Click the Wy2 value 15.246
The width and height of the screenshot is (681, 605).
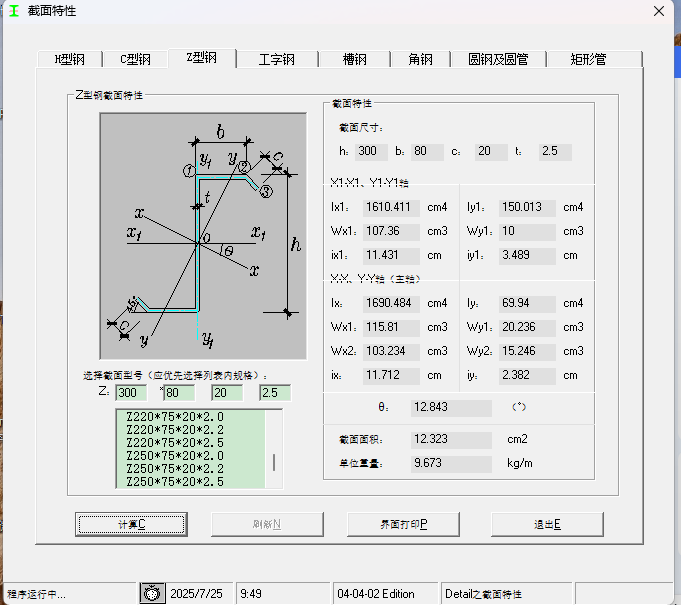tap(527, 351)
